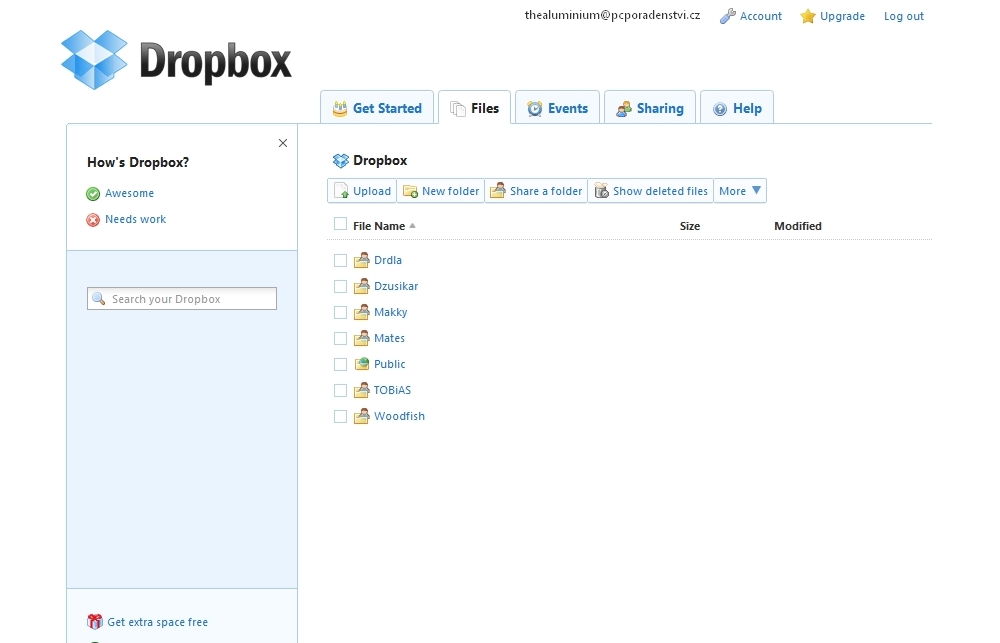Open the Woodfish folder link

click(399, 417)
